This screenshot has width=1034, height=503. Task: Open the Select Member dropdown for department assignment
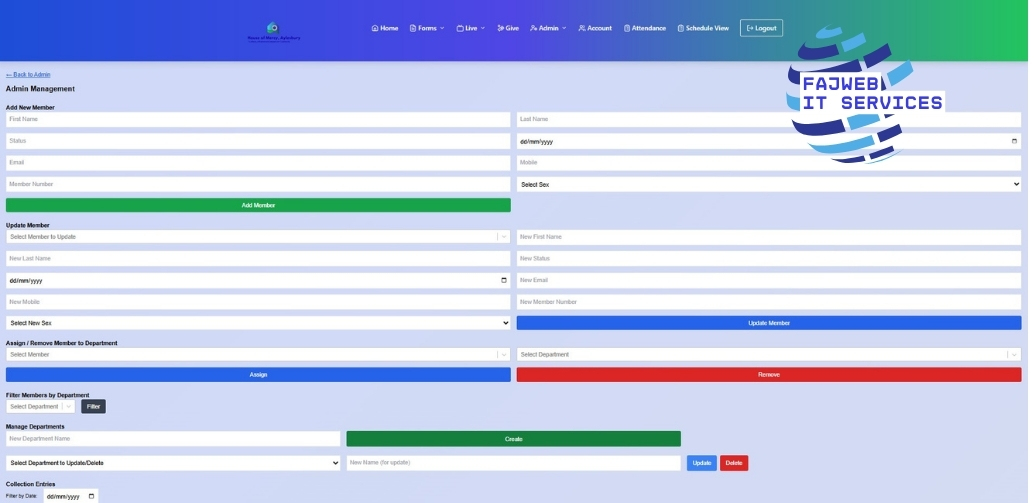258,355
